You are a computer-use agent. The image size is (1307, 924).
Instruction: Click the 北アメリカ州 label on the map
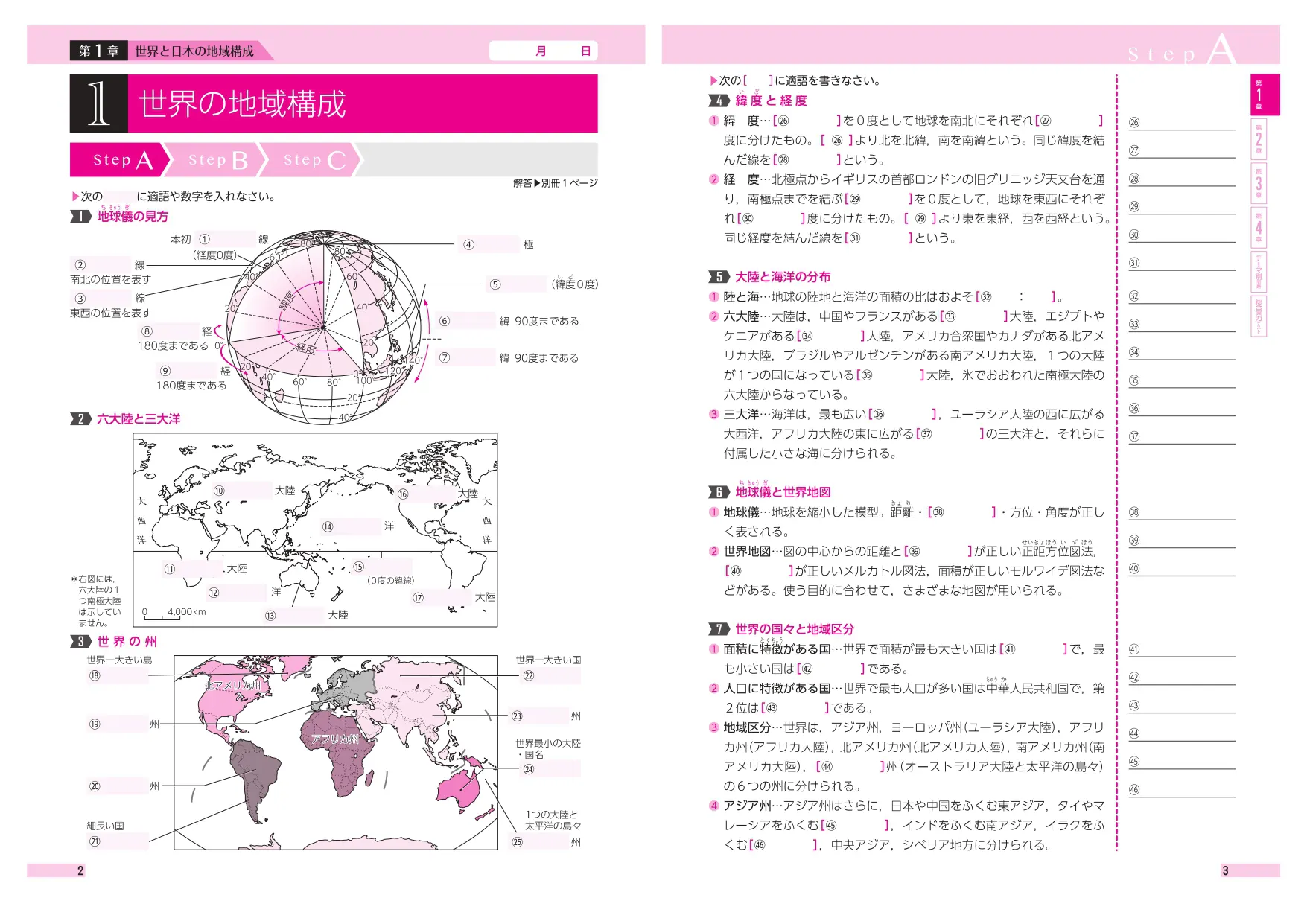click(x=232, y=685)
